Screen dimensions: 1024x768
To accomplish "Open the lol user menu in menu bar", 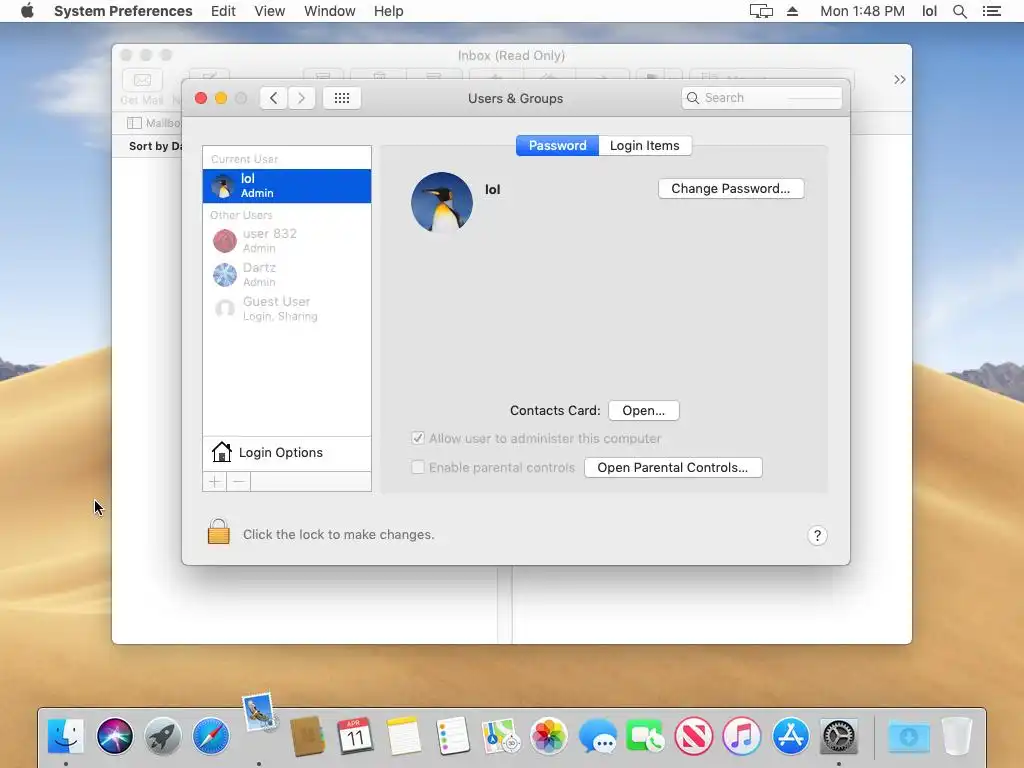I will point(929,11).
